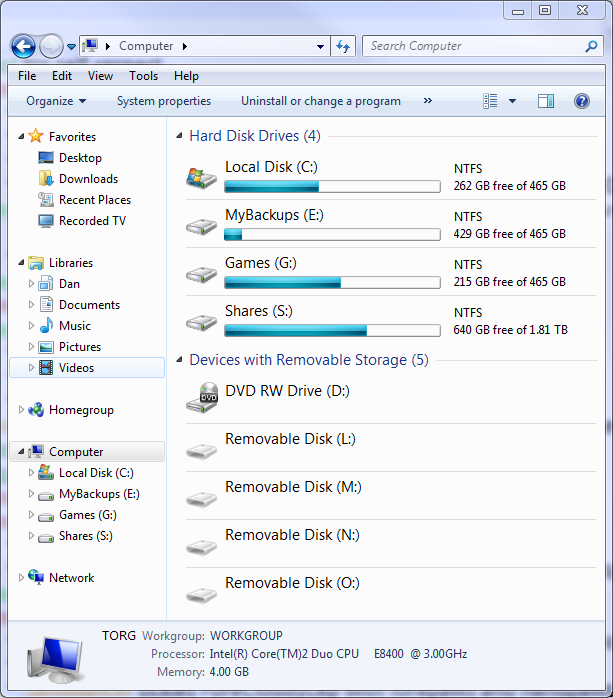
Task: Select the DVD RW Drive (D:) icon
Action: point(202,398)
